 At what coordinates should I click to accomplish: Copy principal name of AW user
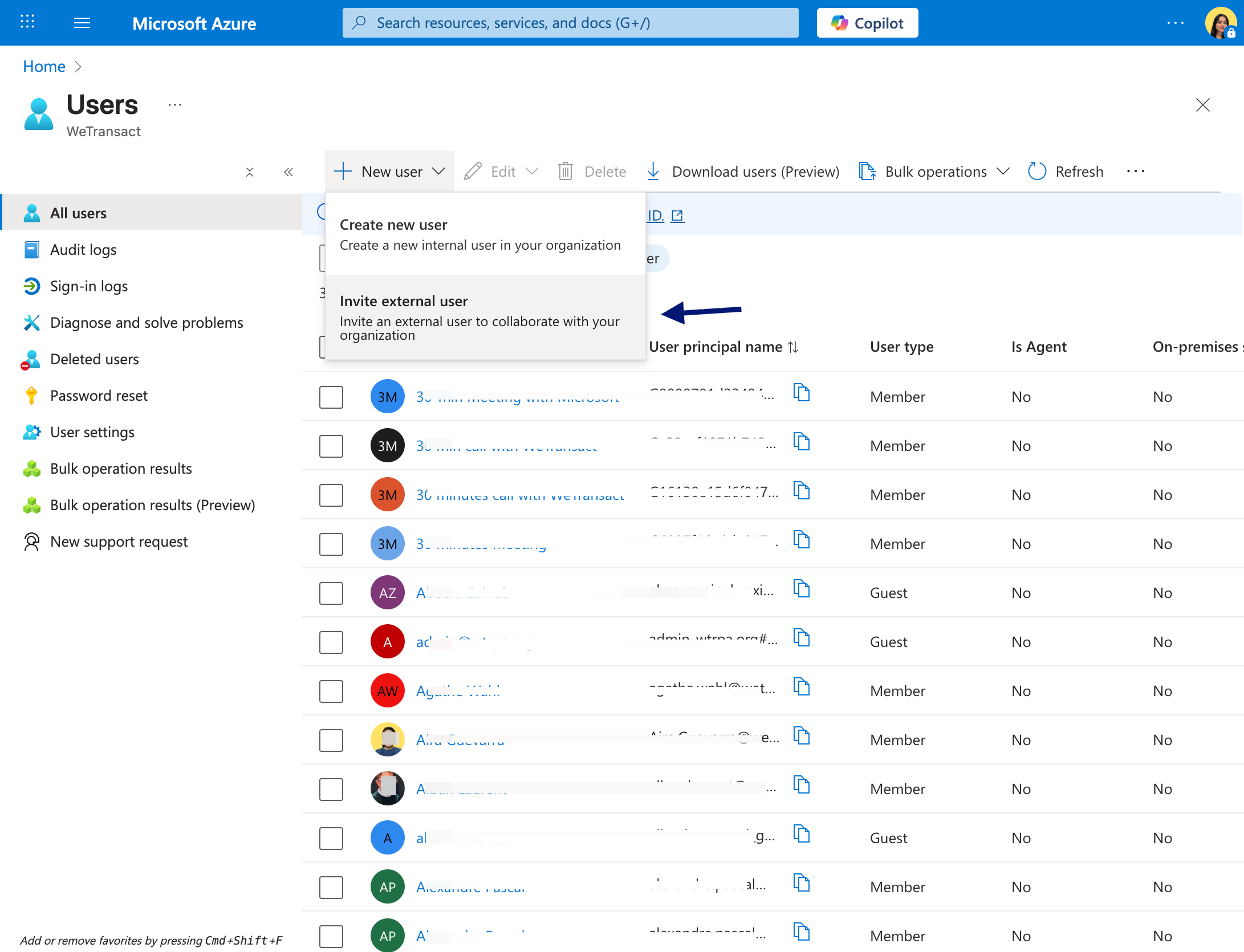[x=802, y=687]
